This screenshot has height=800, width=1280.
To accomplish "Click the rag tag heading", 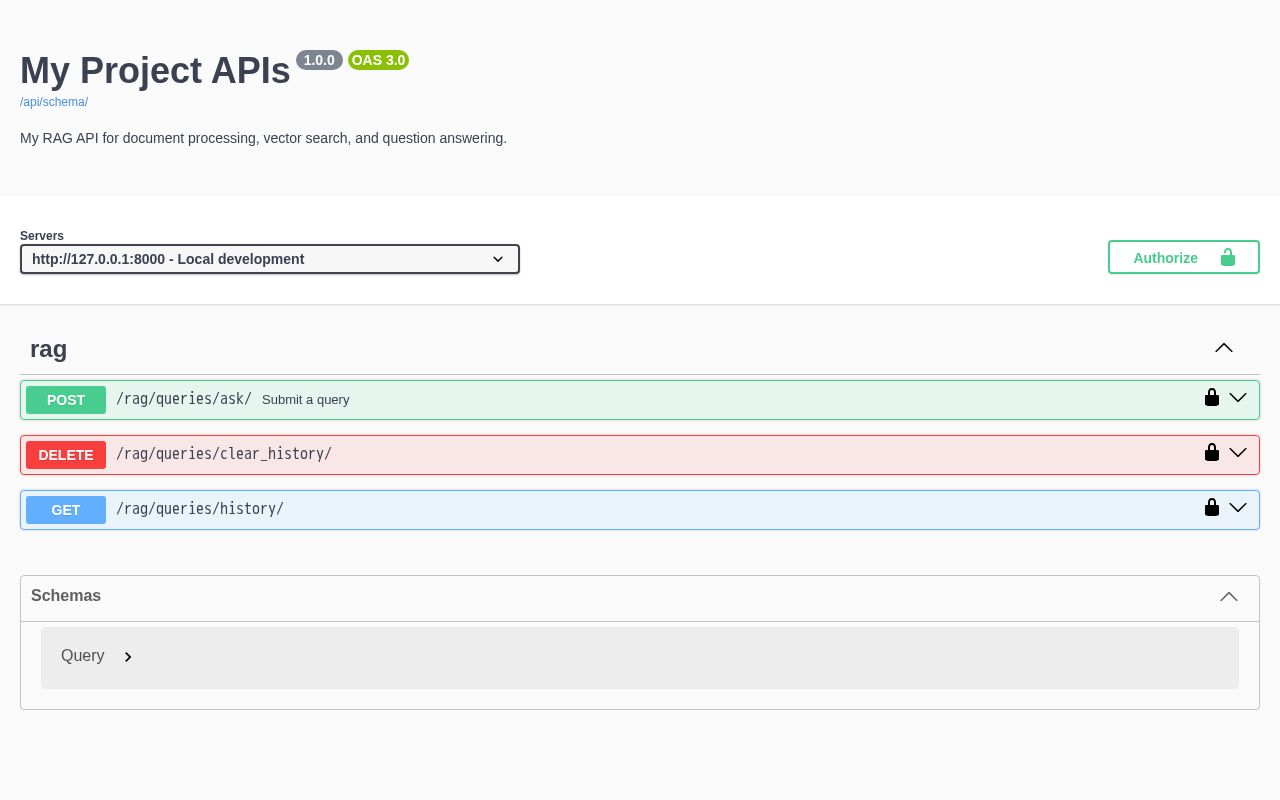I will (x=48, y=349).
